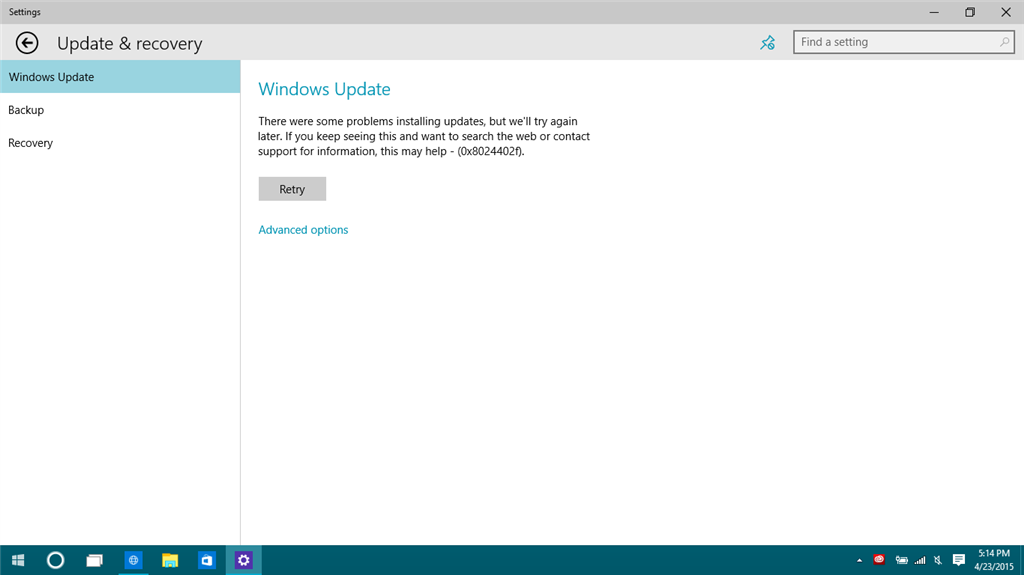Go back with the arrow icon

[27, 43]
